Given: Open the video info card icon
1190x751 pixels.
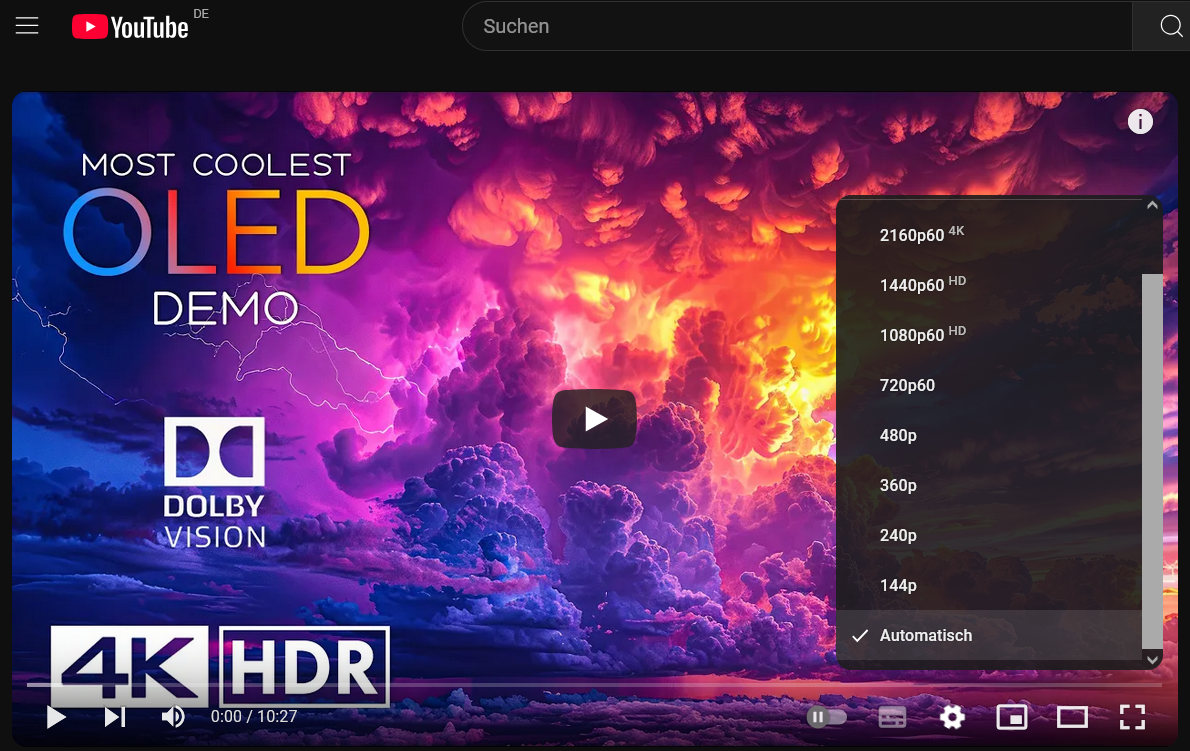Looking at the screenshot, I should 1140,121.
